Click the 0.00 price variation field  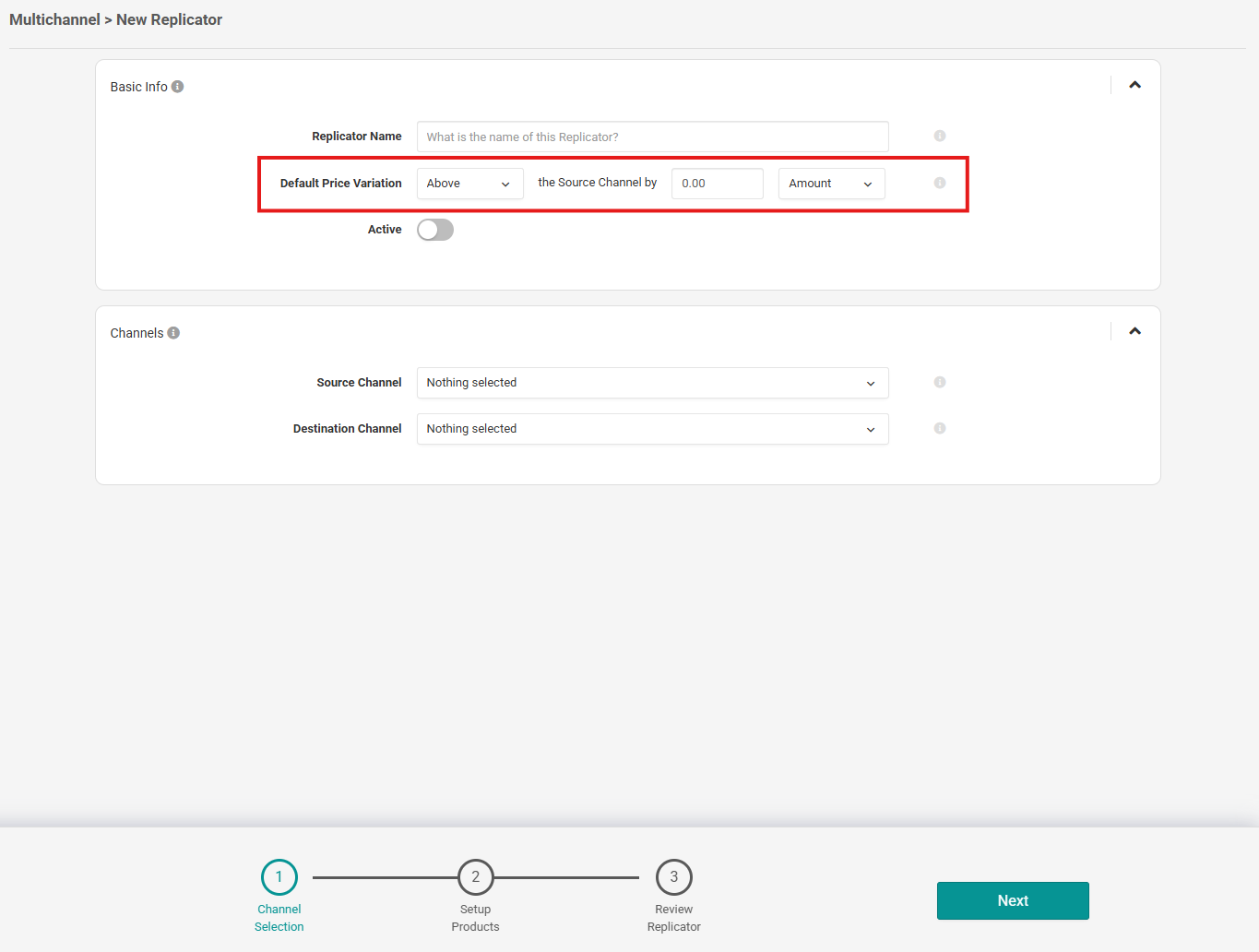coord(718,184)
